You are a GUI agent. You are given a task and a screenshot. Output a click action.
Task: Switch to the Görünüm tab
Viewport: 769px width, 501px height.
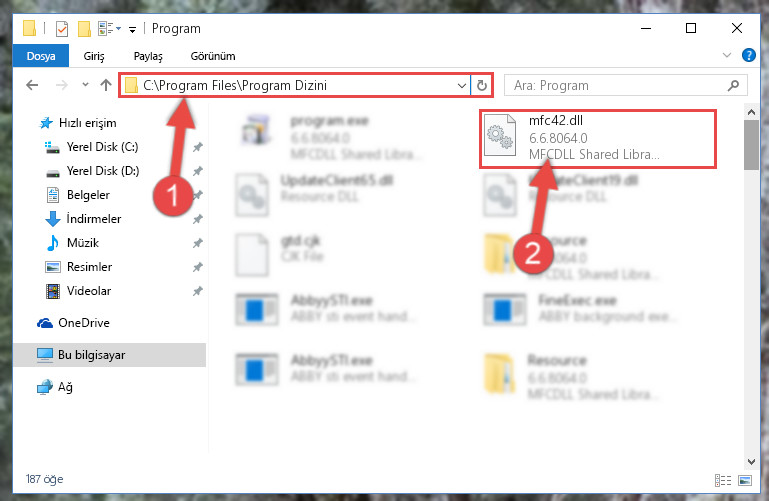coord(213,56)
